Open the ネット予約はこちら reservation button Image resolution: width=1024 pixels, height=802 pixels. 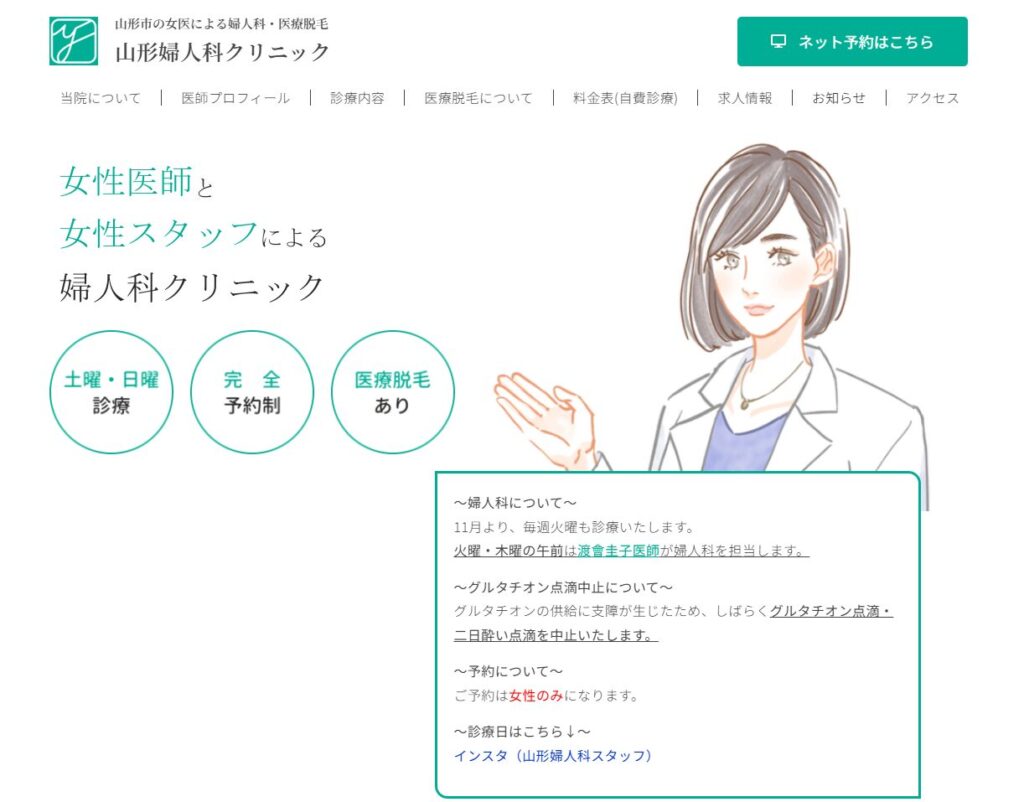[x=852, y=42]
